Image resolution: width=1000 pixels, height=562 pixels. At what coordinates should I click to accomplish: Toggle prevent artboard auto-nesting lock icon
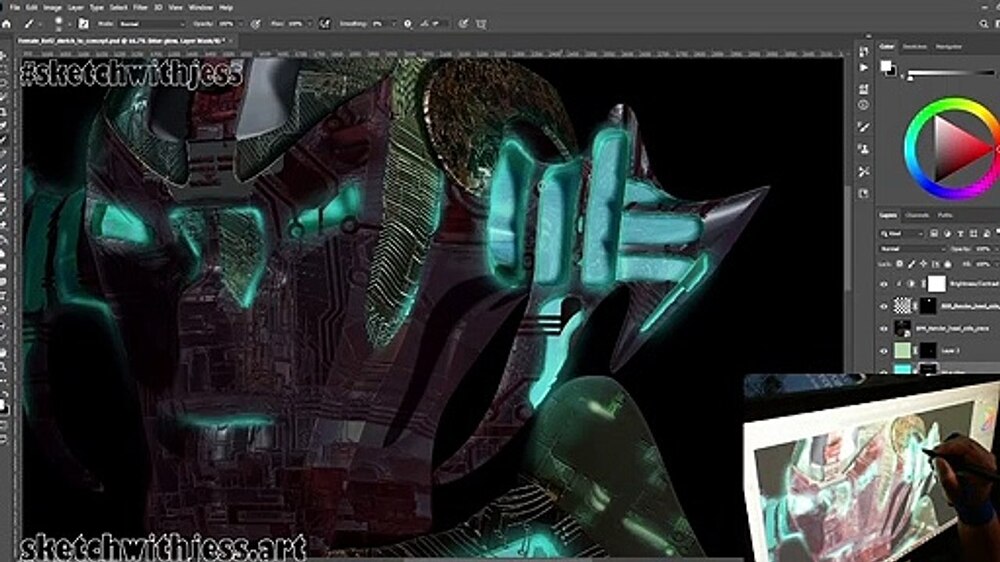(x=936, y=263)
